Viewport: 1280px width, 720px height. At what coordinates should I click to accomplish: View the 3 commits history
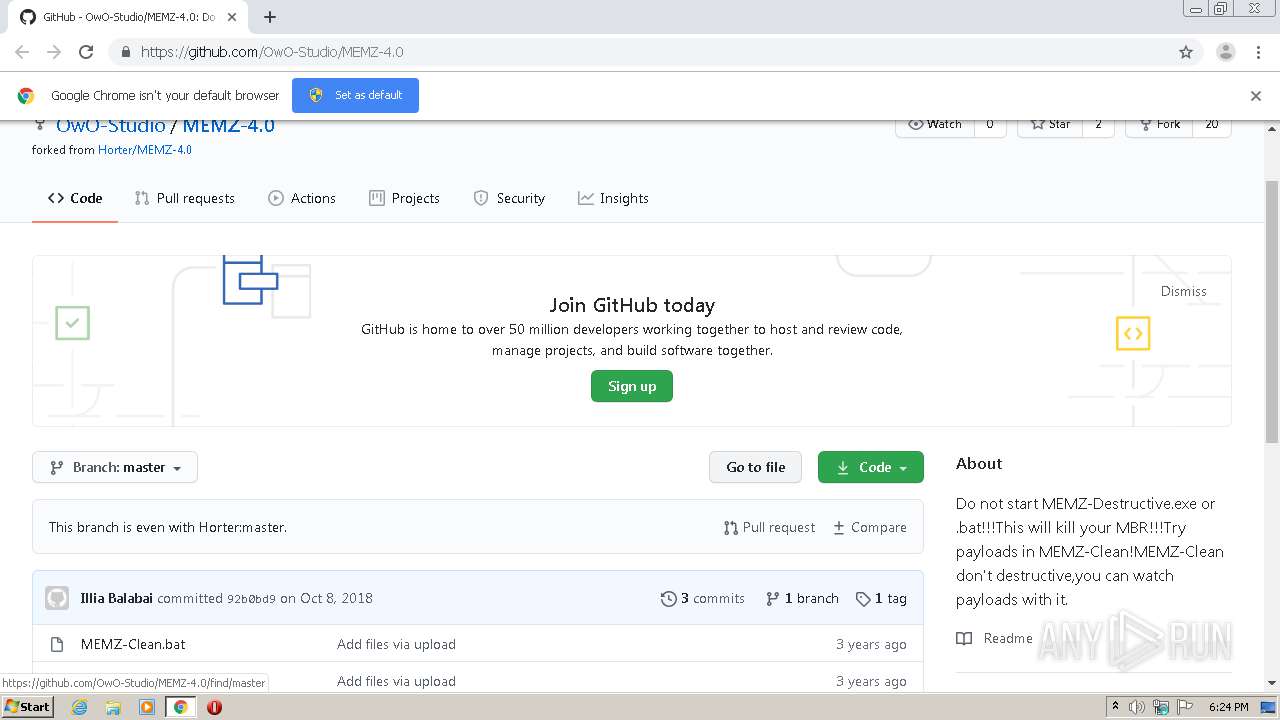tap(703, 598)
